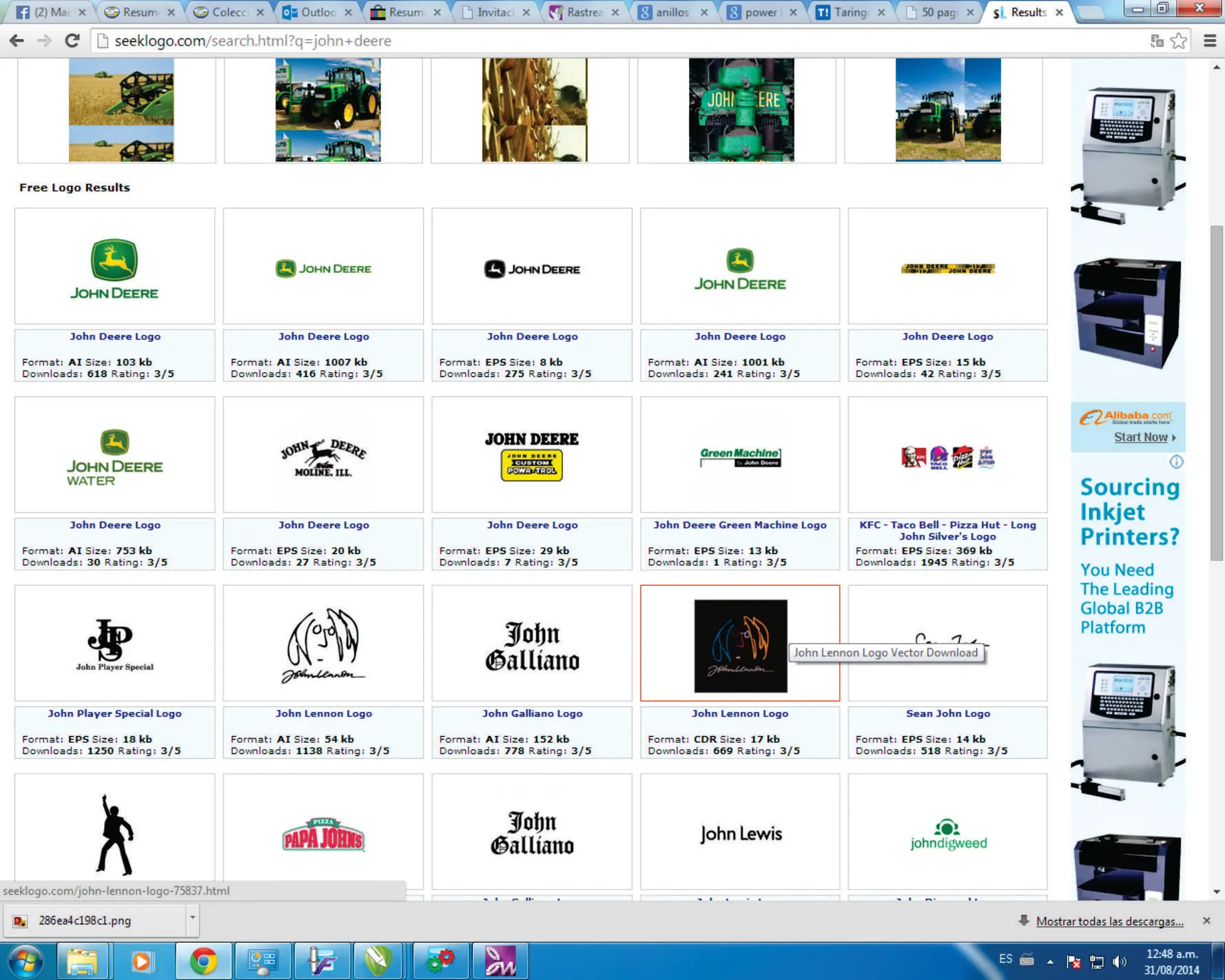1225x980 pixels.
Task: Open the Windows Start menu
Action: point(25,961)
